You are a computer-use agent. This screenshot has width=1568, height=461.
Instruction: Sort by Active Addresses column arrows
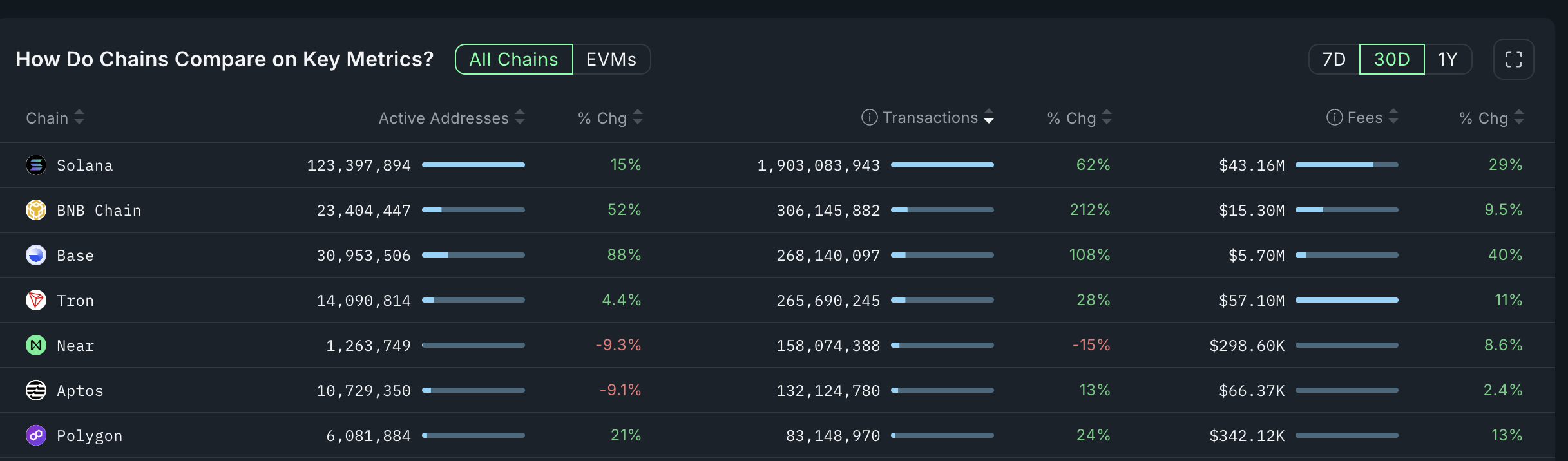pyautogui.click(x=520, y=117)
